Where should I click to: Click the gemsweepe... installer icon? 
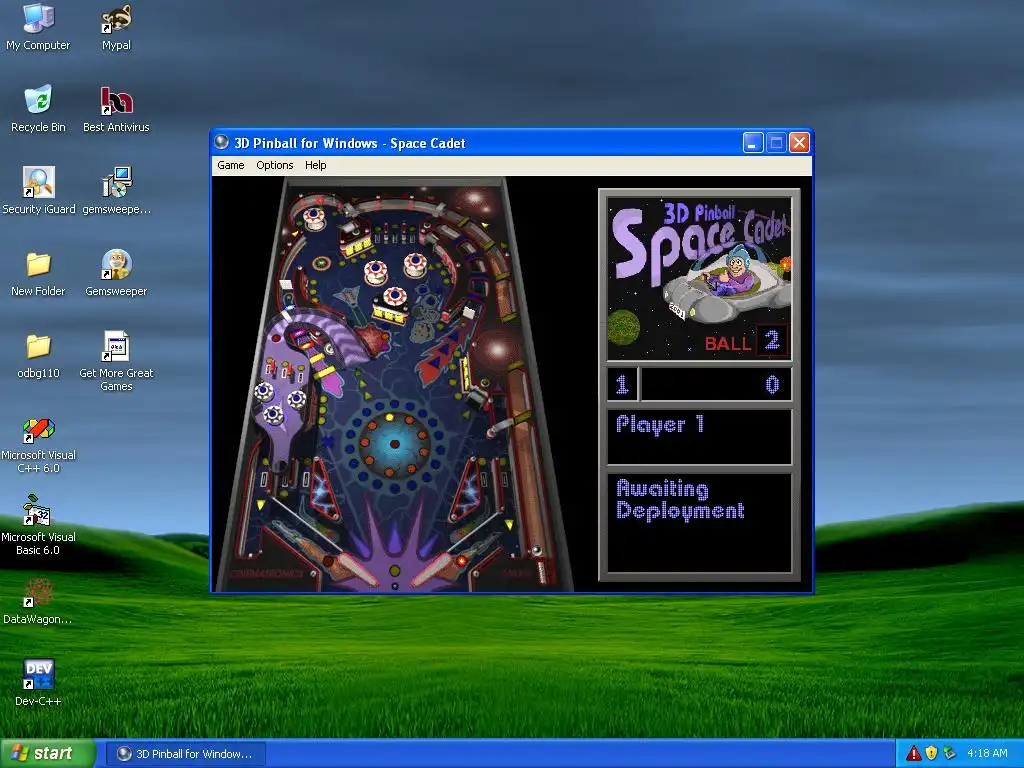(x=116, y=190)
